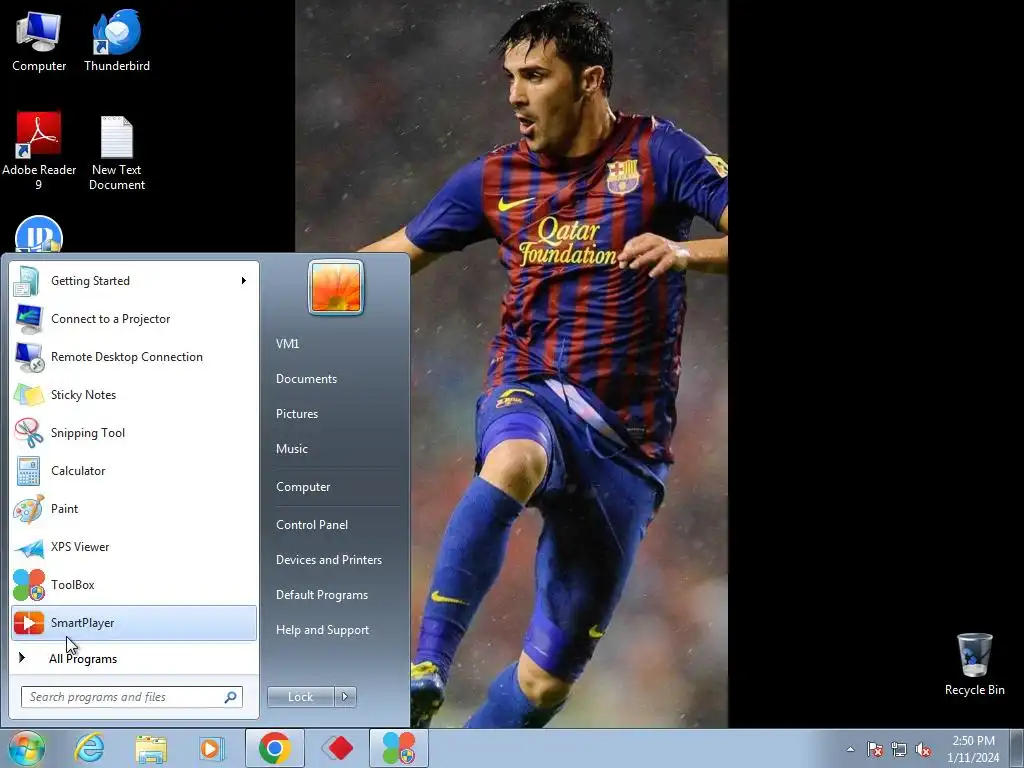Screen dimensions: 1024x768
Task: Launch ToolBox from Start menu
Action: click(134, 584)
